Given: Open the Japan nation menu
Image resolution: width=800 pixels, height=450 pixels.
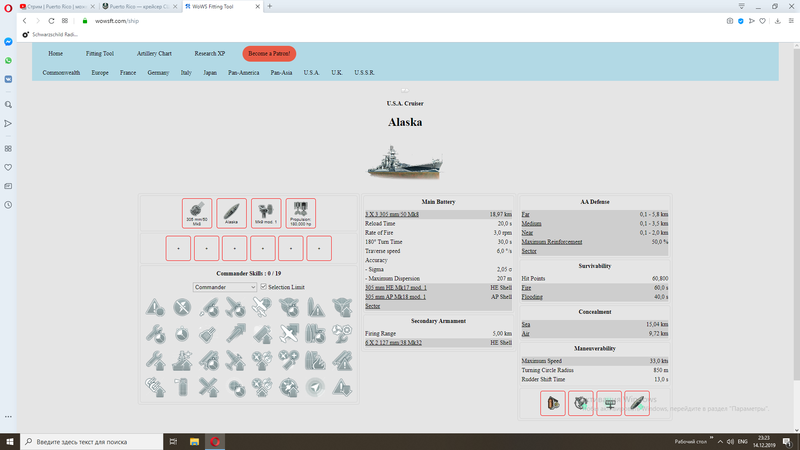Looking at the screenshot, I should 210,73.
